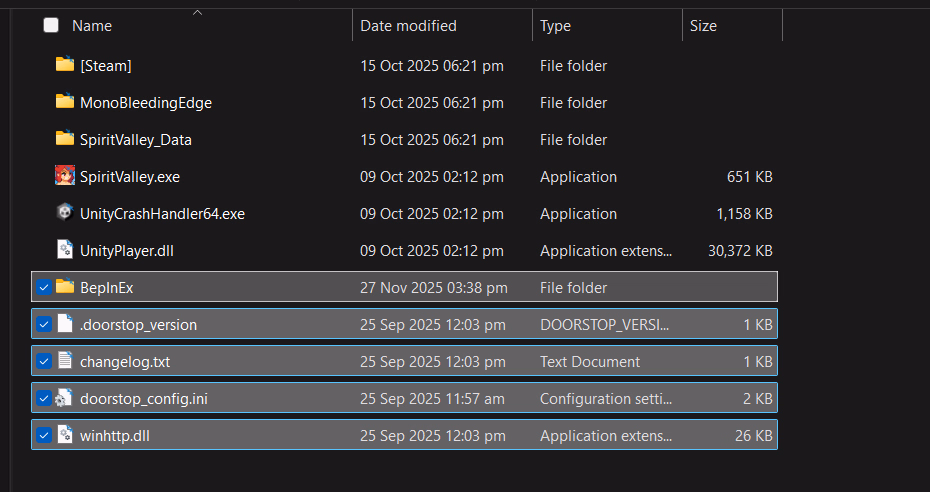The height and width of the screenshot is (492, 930).
Task: Click the winhttp.dll file icon
Action: click(65, 435)
